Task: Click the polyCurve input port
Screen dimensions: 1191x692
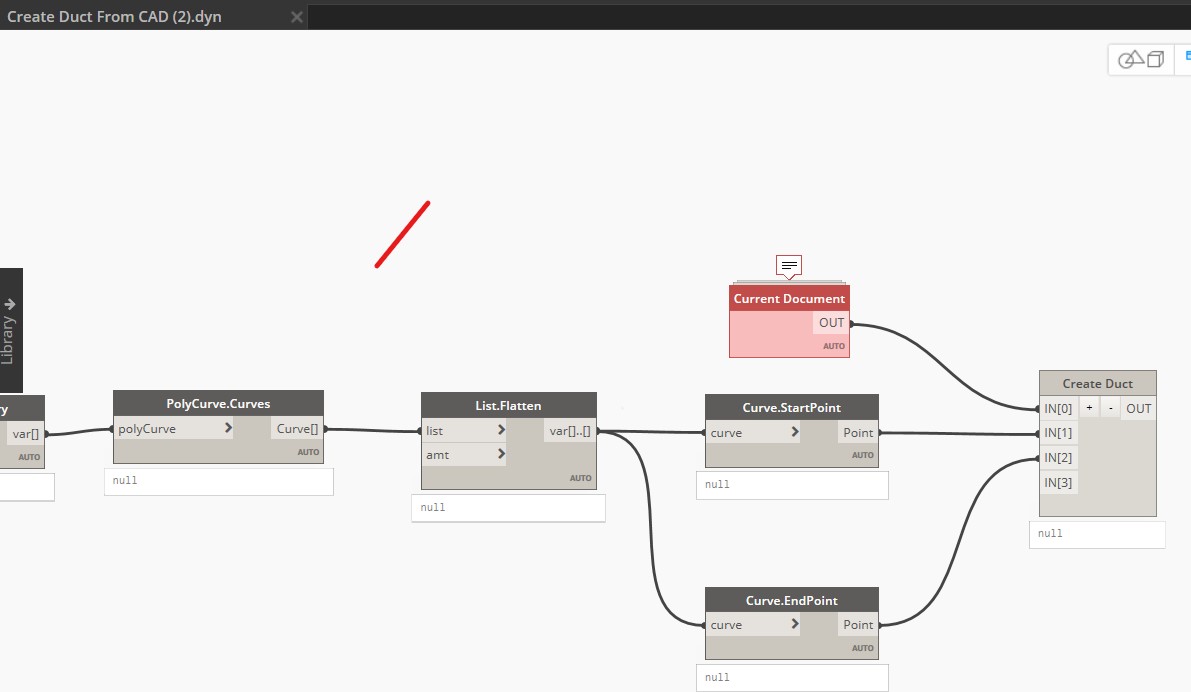Action: point(173,428)
